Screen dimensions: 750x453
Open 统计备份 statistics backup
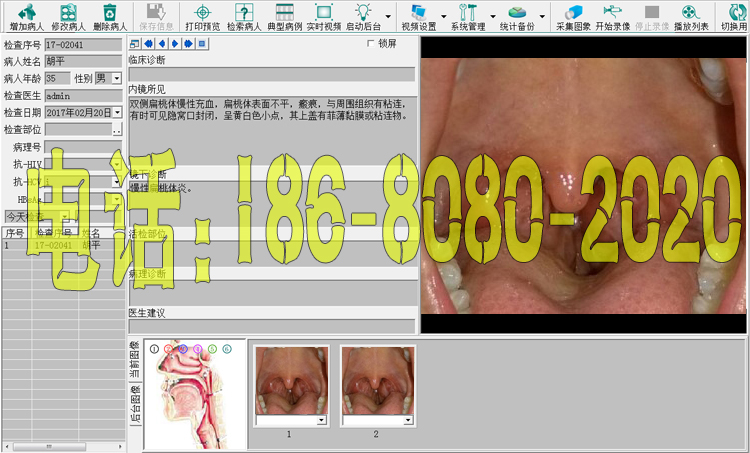pyautogui.click(x=517, y=17)
